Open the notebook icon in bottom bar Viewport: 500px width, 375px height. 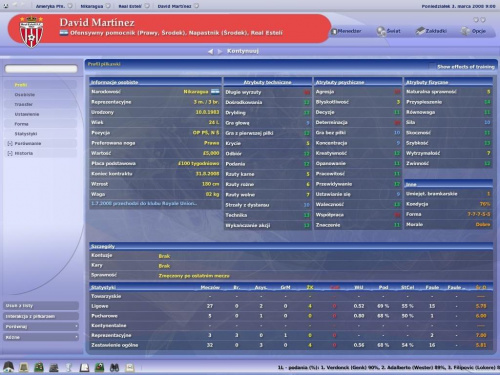[84, 367]
